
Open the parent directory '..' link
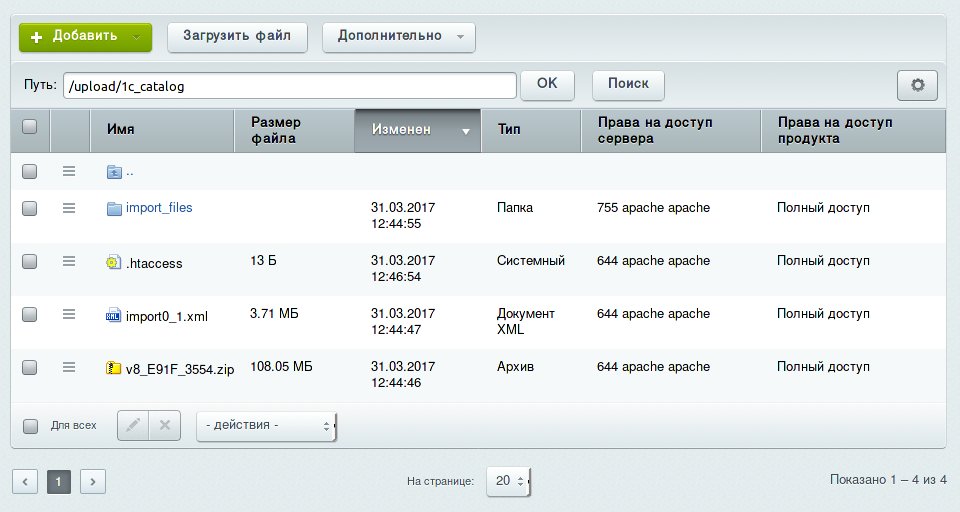130,172
